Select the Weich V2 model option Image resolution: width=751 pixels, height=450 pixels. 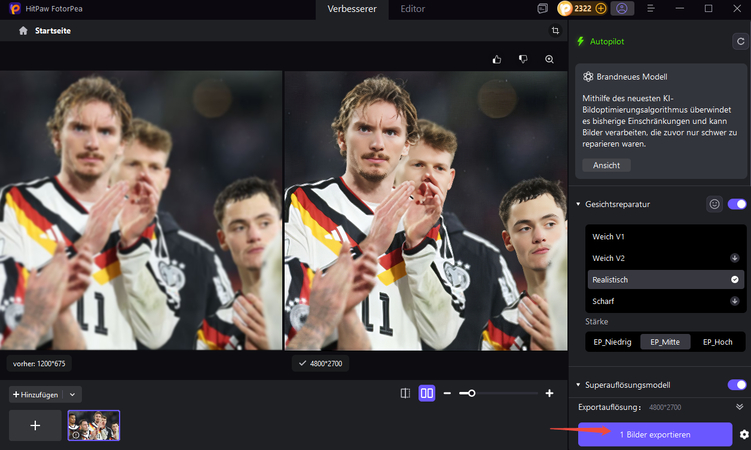coord(665,258)
